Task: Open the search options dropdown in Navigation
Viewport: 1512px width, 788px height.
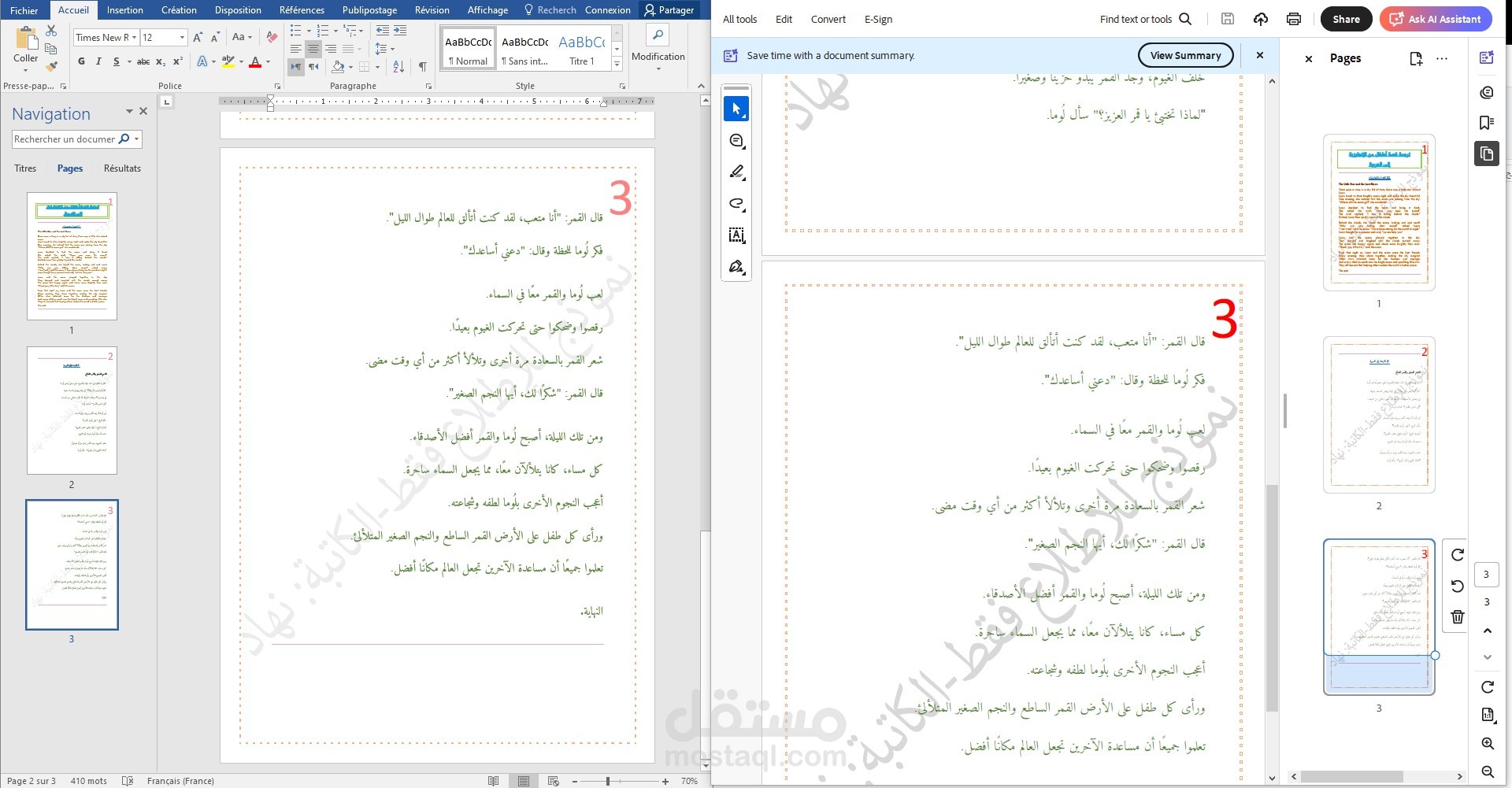Action: pos(137,139)
